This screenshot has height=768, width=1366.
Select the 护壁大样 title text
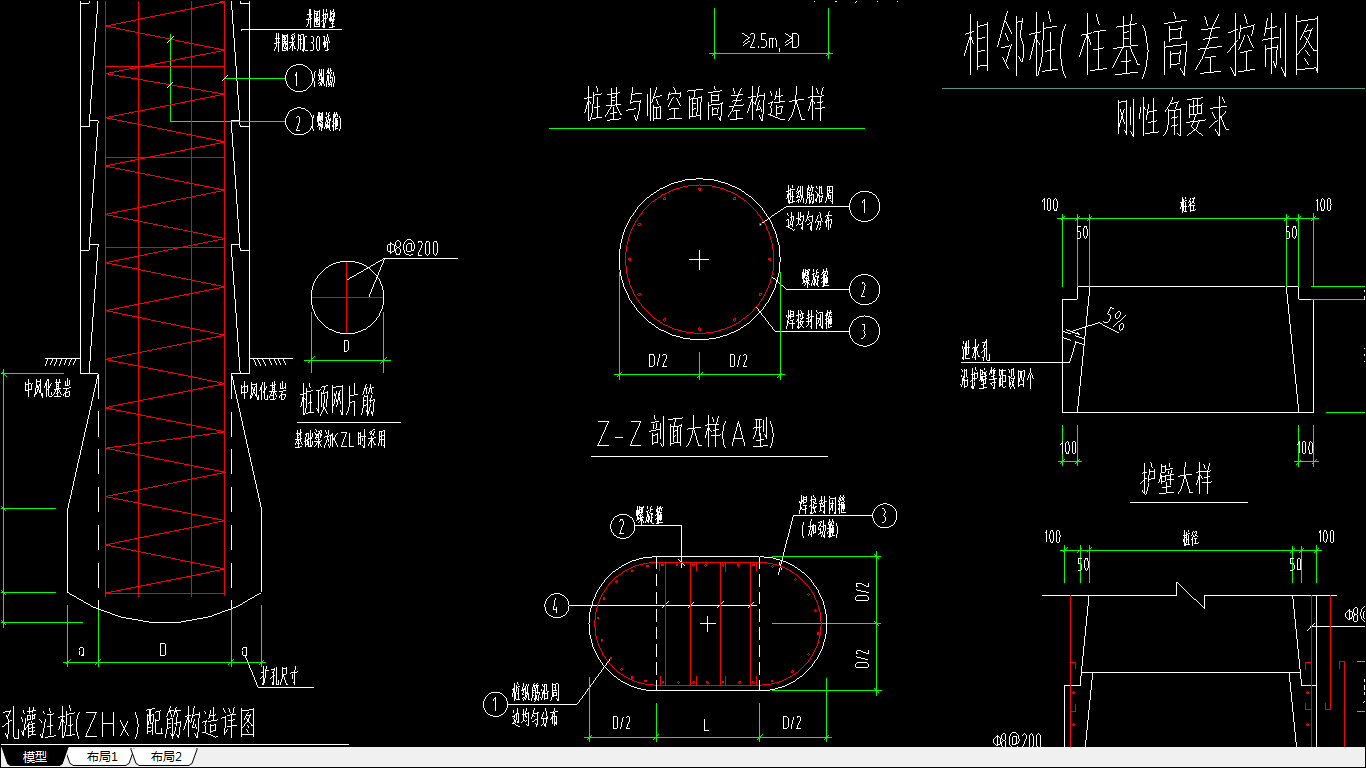click(1177, 480)
